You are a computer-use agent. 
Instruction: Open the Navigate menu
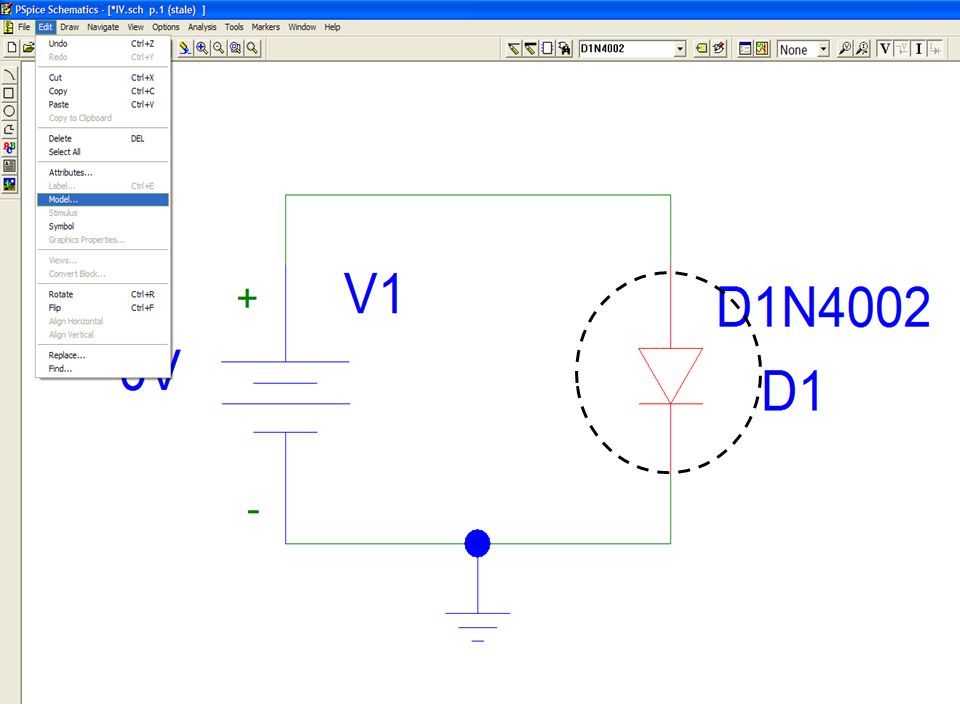coord(103,27)
